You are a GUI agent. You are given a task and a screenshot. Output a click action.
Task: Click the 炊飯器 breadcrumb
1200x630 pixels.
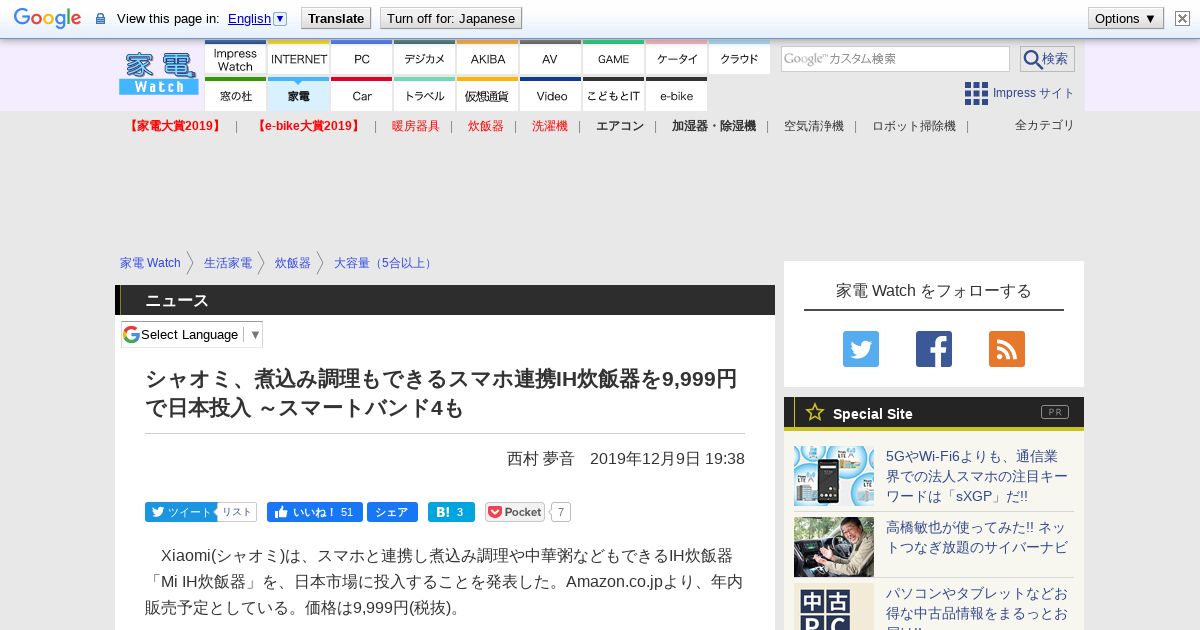click(293, 263)
